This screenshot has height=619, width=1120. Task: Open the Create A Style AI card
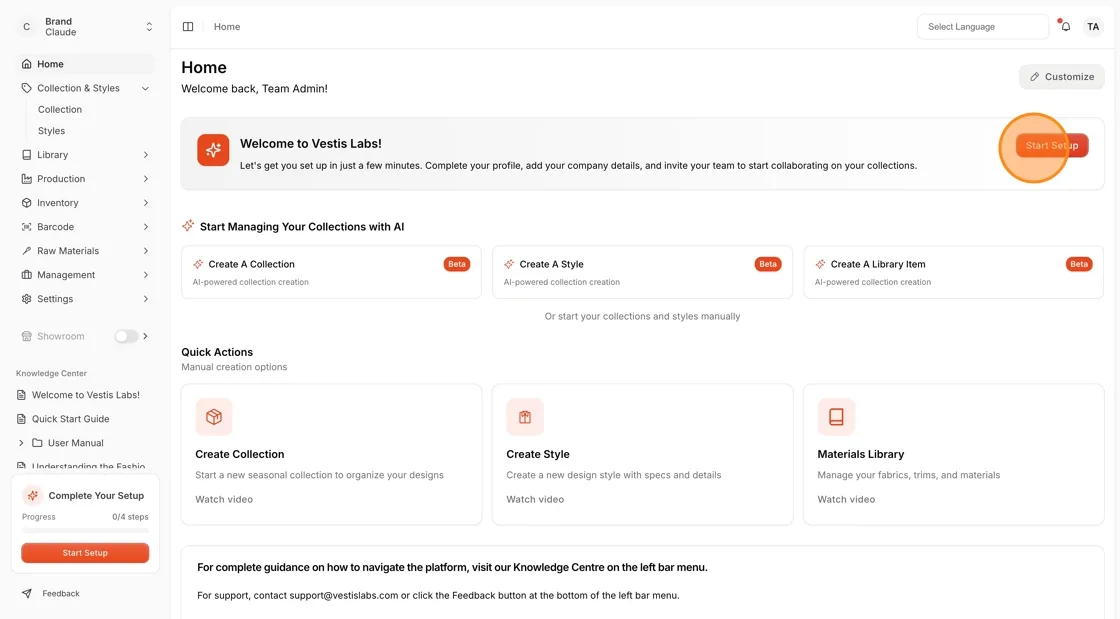point(642,273)
